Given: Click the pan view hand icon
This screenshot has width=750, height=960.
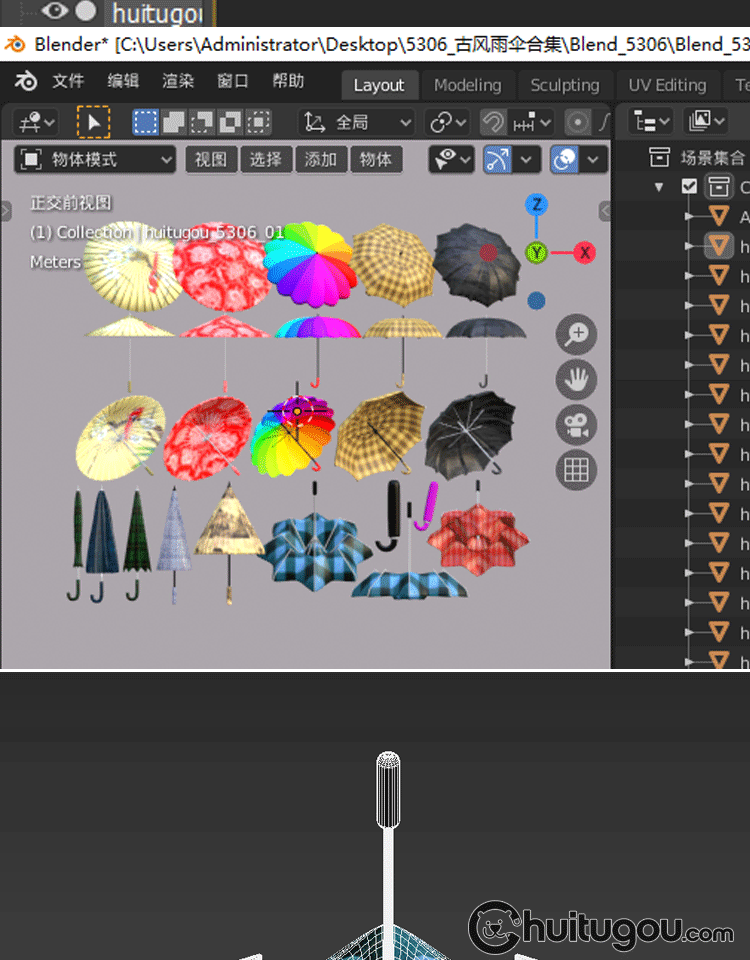Looking at the screenshot, I should pyautogui.click(x=576, y=380).
